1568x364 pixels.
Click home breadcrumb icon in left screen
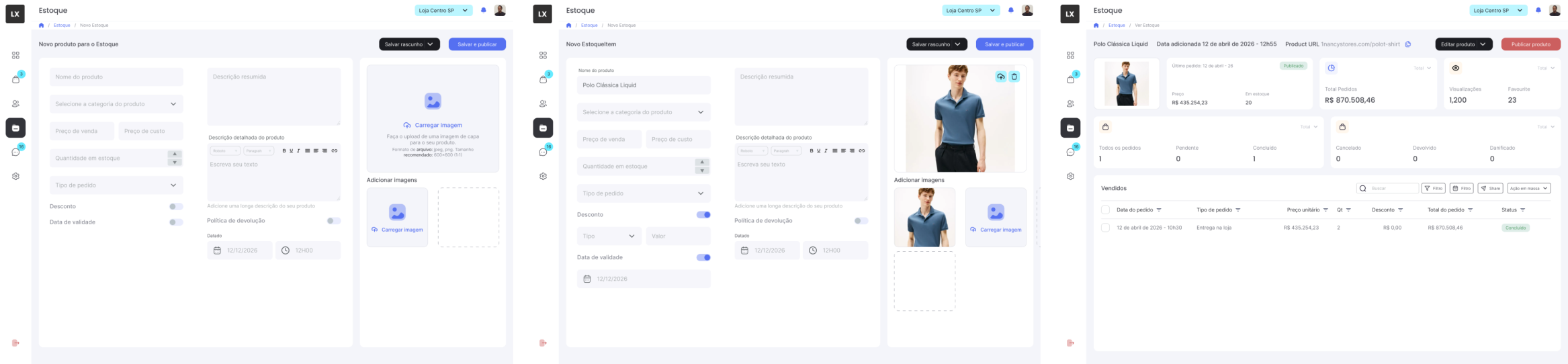click(x=42, y=26)
